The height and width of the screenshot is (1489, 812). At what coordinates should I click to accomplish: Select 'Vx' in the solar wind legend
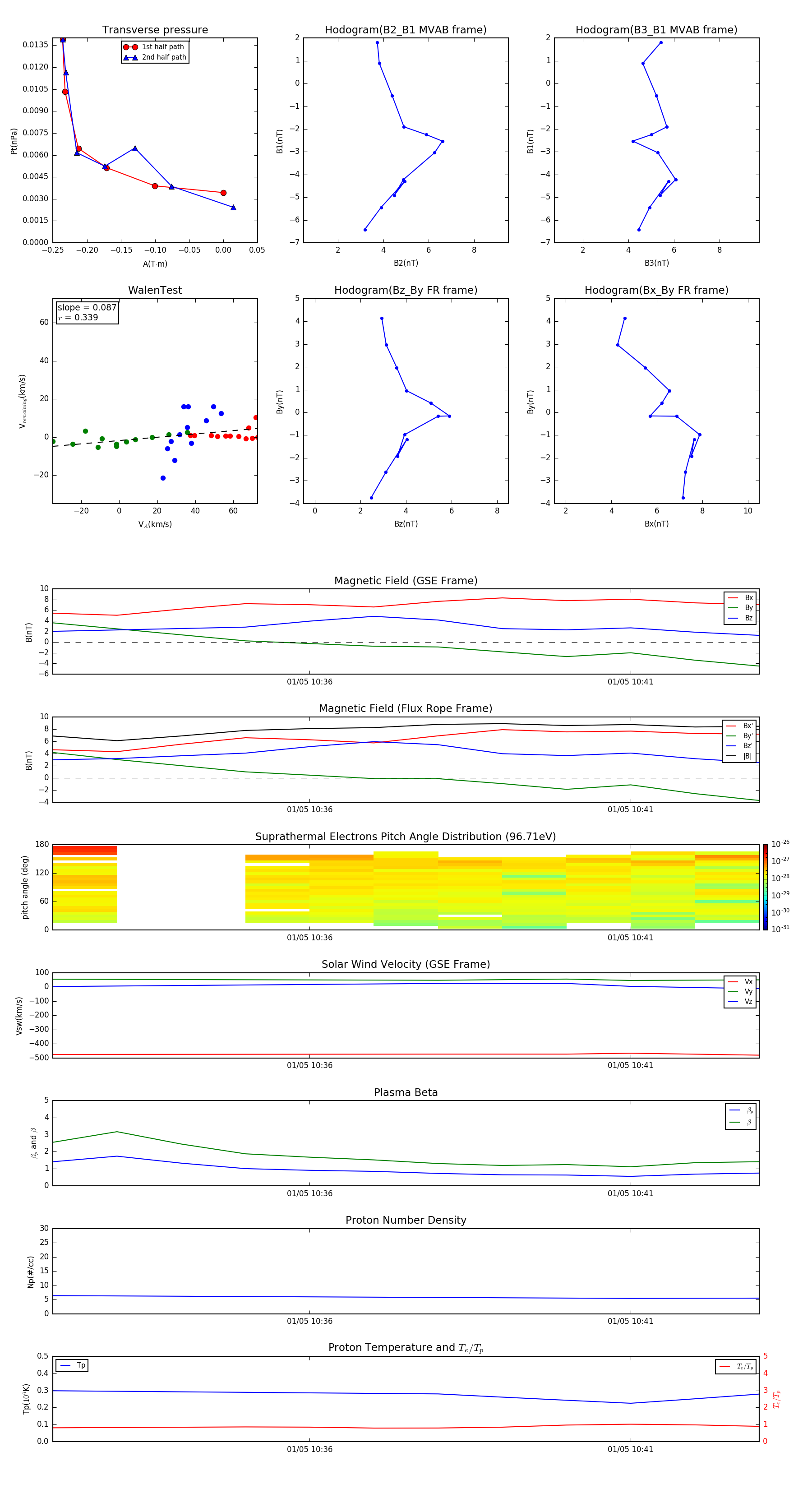click(x=740, y=981)
